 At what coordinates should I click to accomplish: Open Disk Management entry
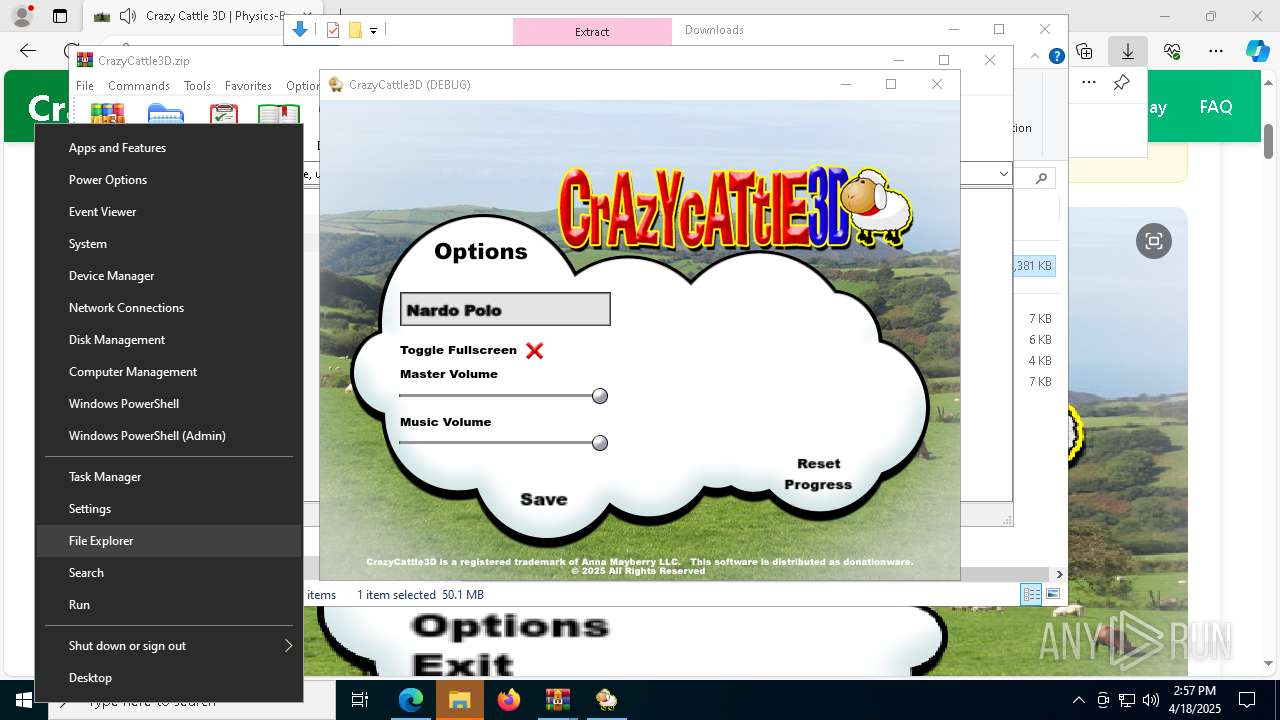tap(169, 340)
